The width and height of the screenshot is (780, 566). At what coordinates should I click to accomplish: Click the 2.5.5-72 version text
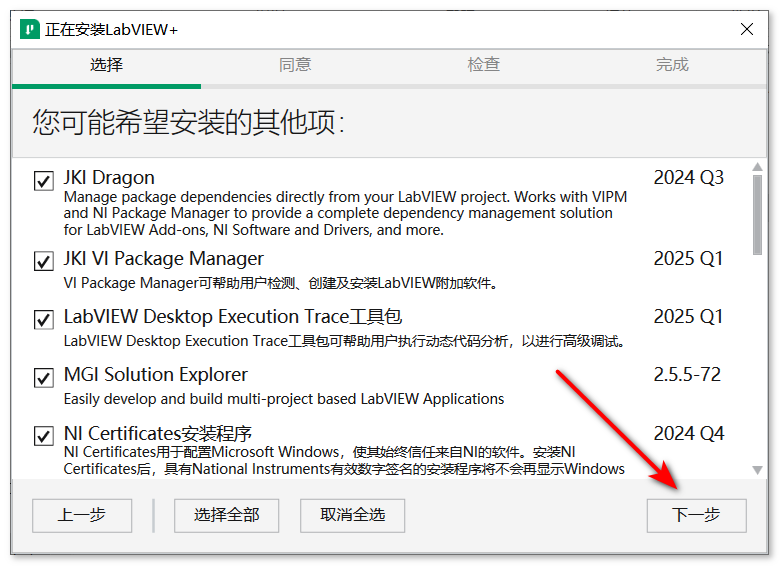pos(687,375)
